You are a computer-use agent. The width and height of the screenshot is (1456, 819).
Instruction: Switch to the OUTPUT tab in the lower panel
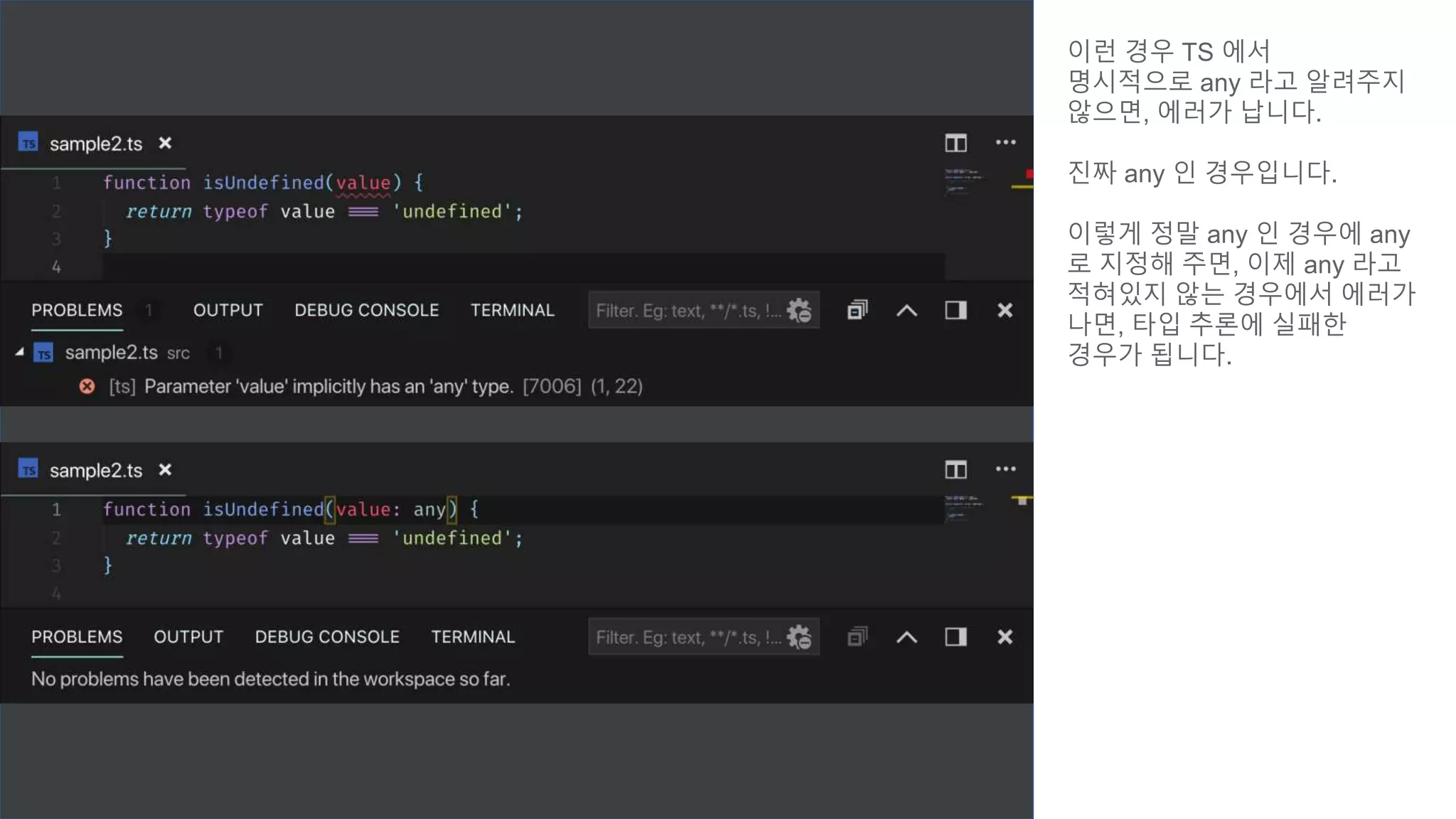click(188, 636)
